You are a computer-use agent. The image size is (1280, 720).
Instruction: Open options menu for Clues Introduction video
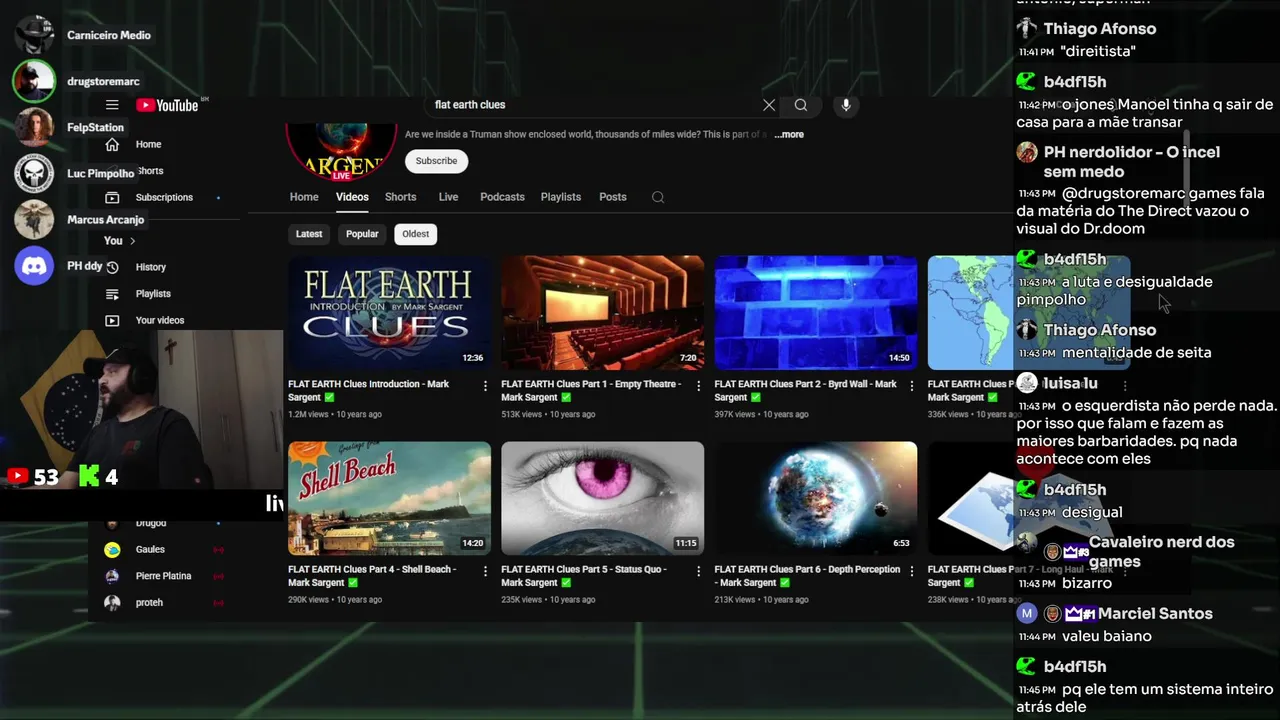coord(486,385)
